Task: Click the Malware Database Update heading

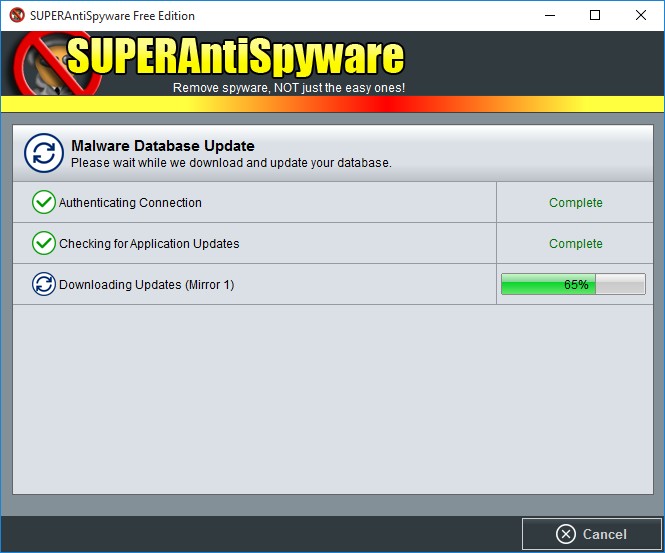Action: pos(163,146)
